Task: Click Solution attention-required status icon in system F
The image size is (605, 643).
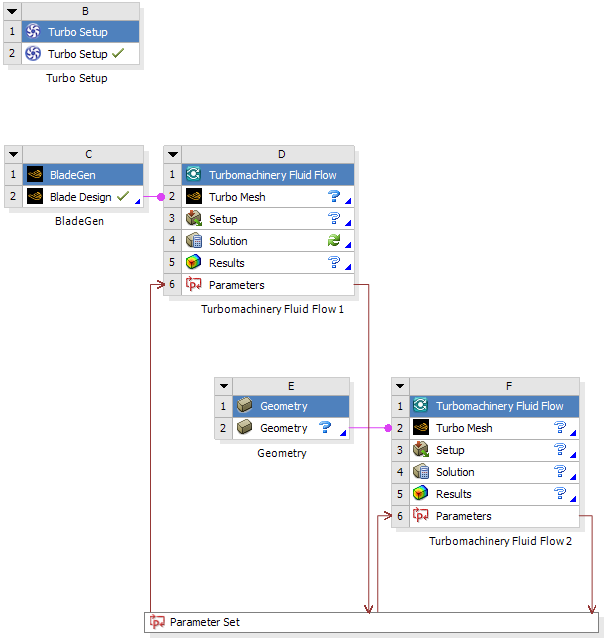Action: pyautogui.click(x=560, y=471)
